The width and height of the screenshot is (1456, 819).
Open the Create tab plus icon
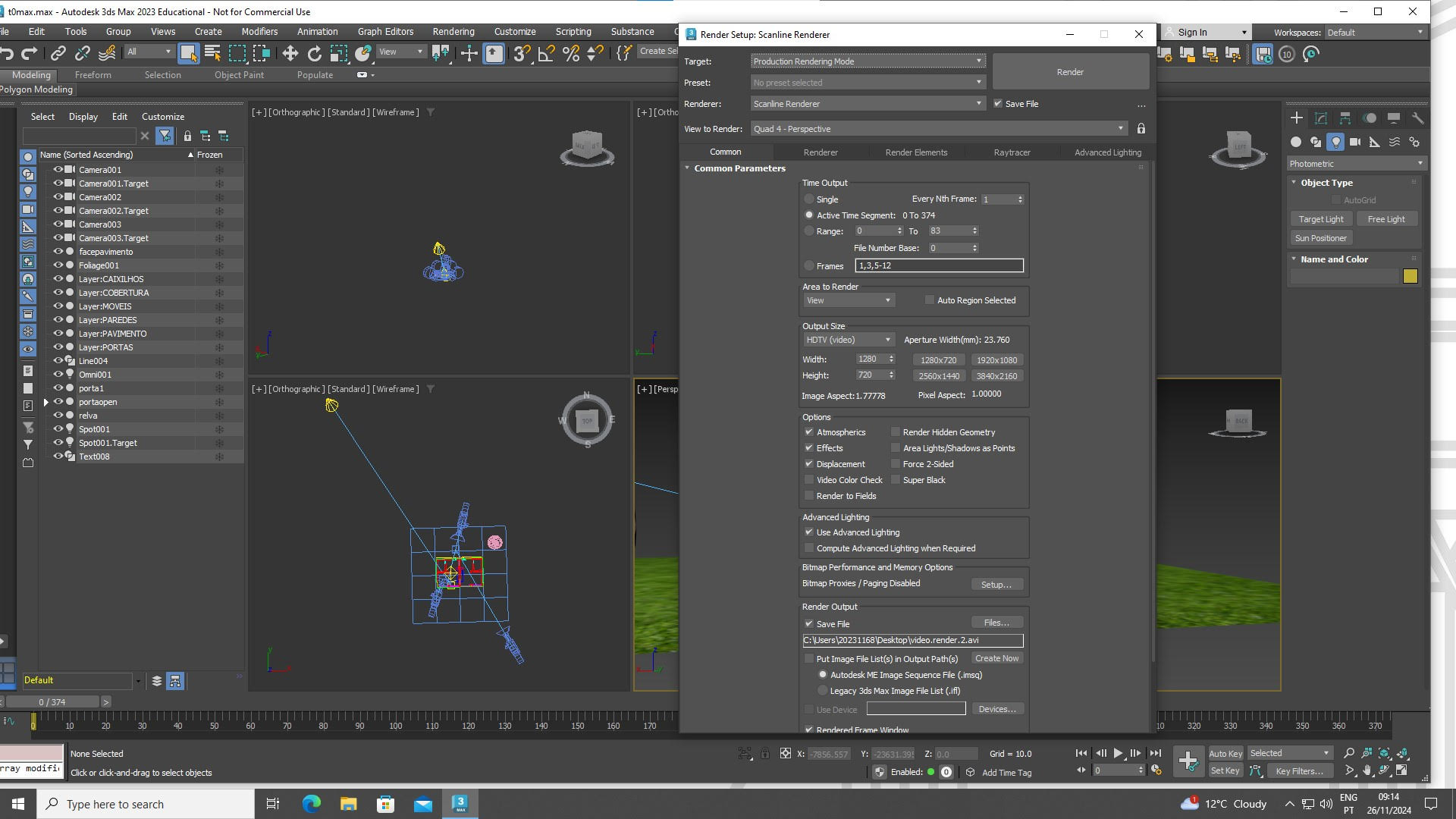coord(1296,118)
